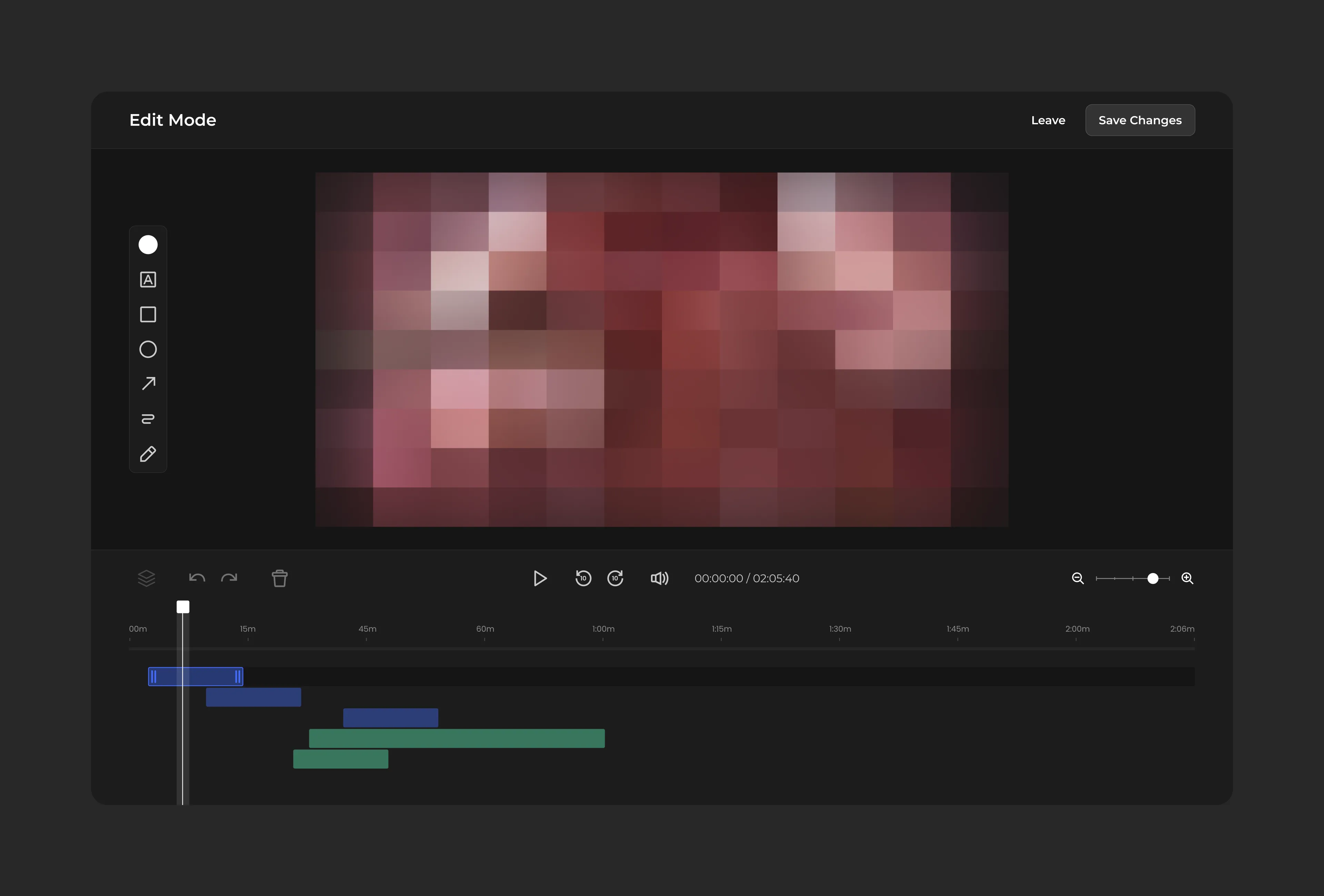
Task: Select the Rectangle shape tool
Action: (x=148, y=314)
